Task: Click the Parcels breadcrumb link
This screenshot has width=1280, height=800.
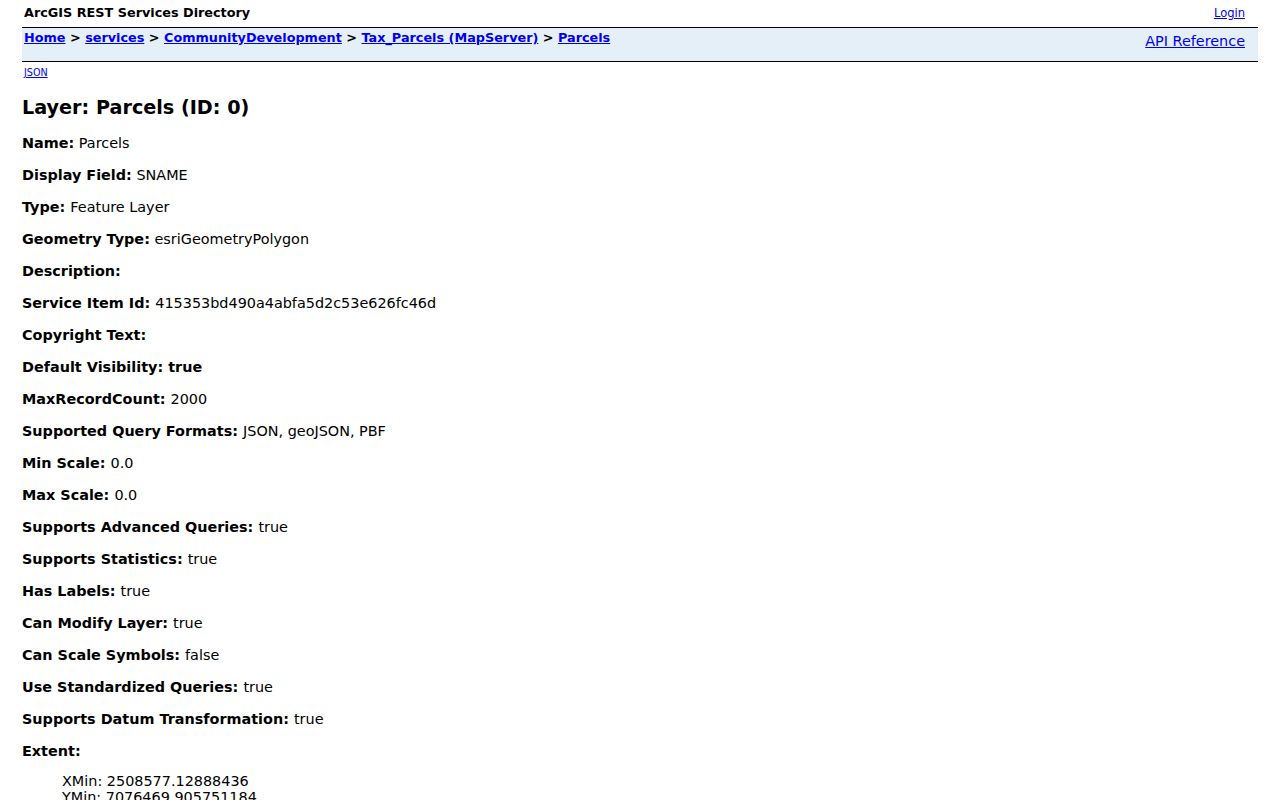Action: tap(584, 38)
